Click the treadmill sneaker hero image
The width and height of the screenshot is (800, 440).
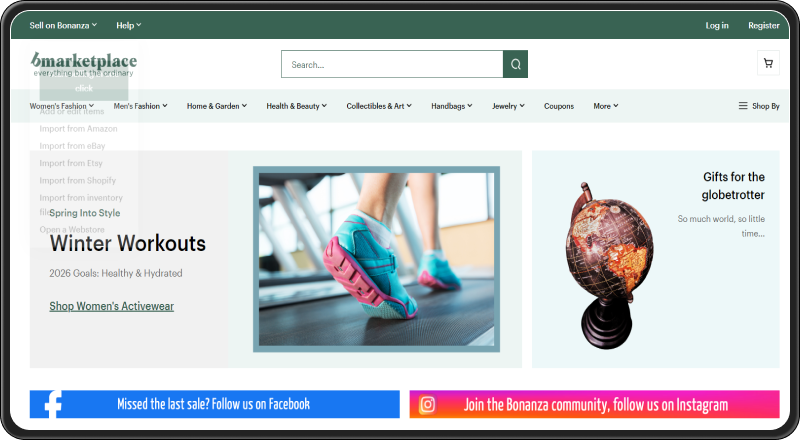point(377,259)
